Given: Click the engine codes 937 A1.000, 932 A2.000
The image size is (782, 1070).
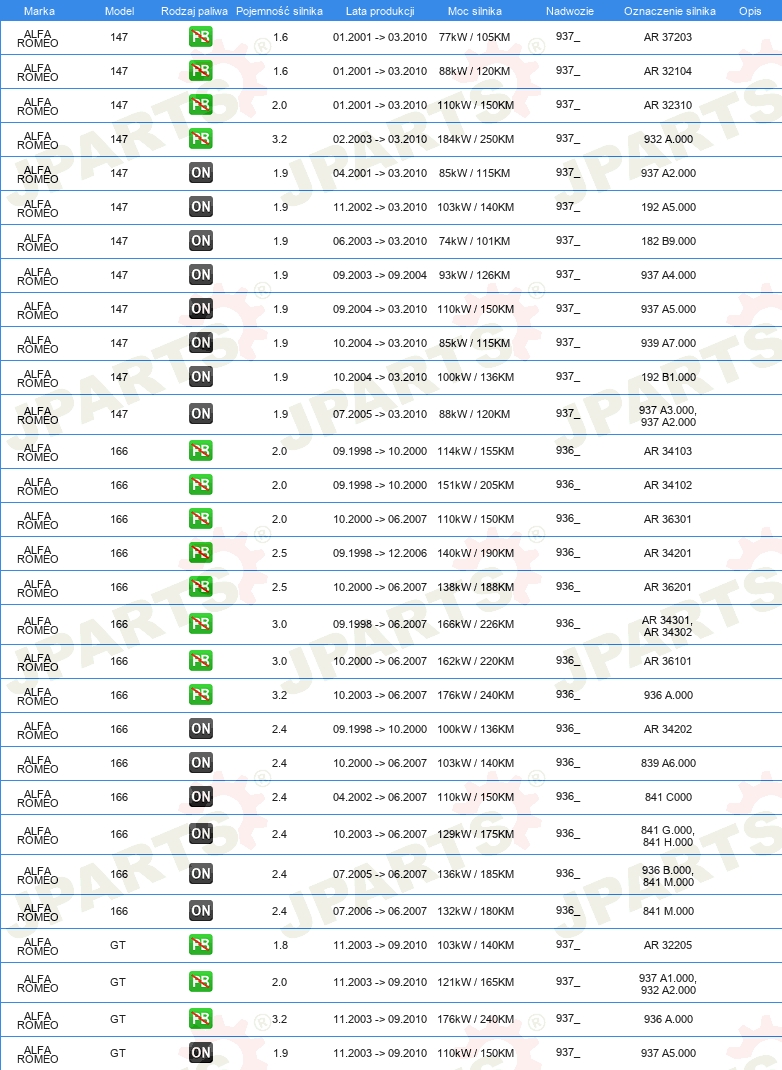Looking at the screenshot, I should click(668, 984).
